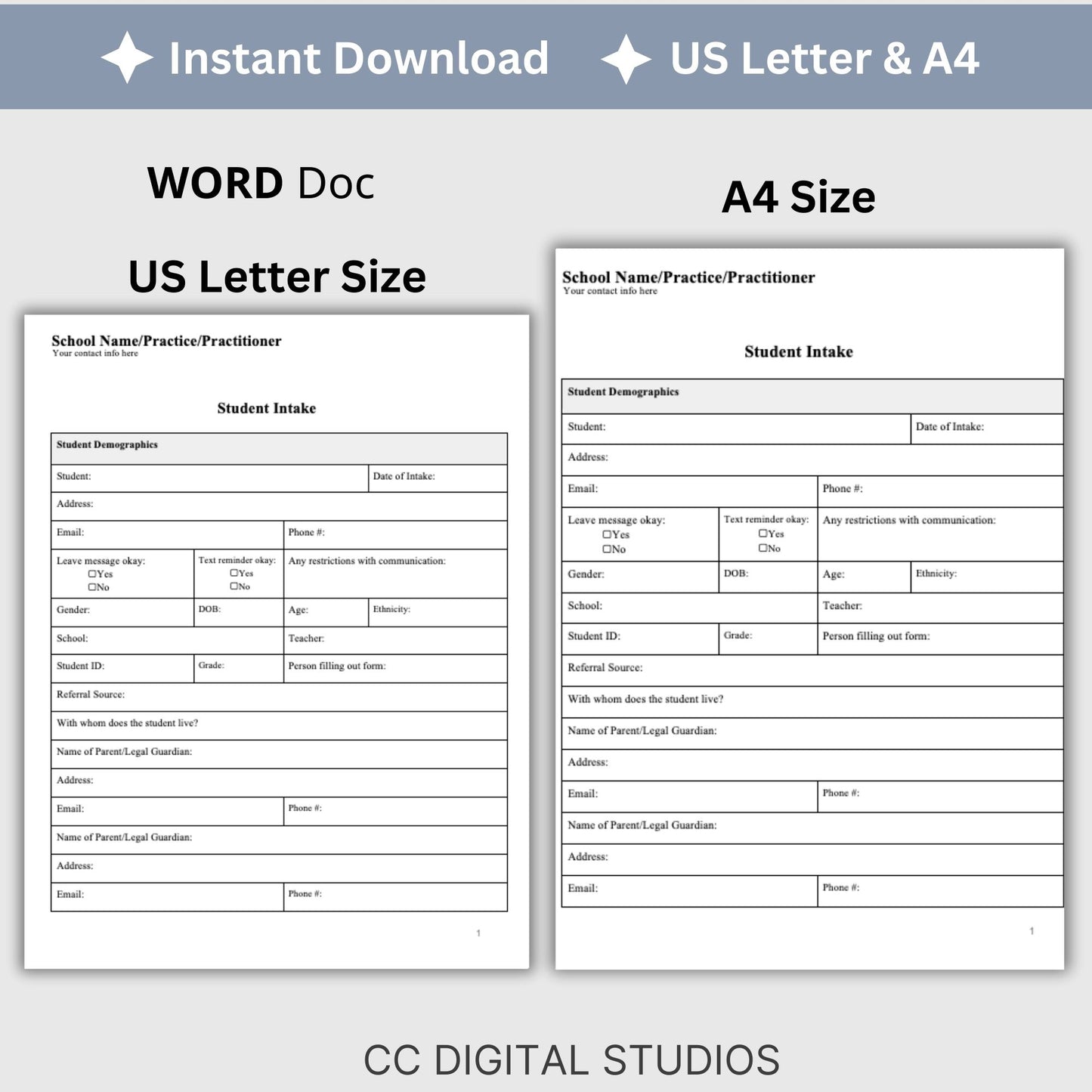Click Referral Source: row on the US Letter page
This screenshot has height=1092, width=1092.
[279, 698]
